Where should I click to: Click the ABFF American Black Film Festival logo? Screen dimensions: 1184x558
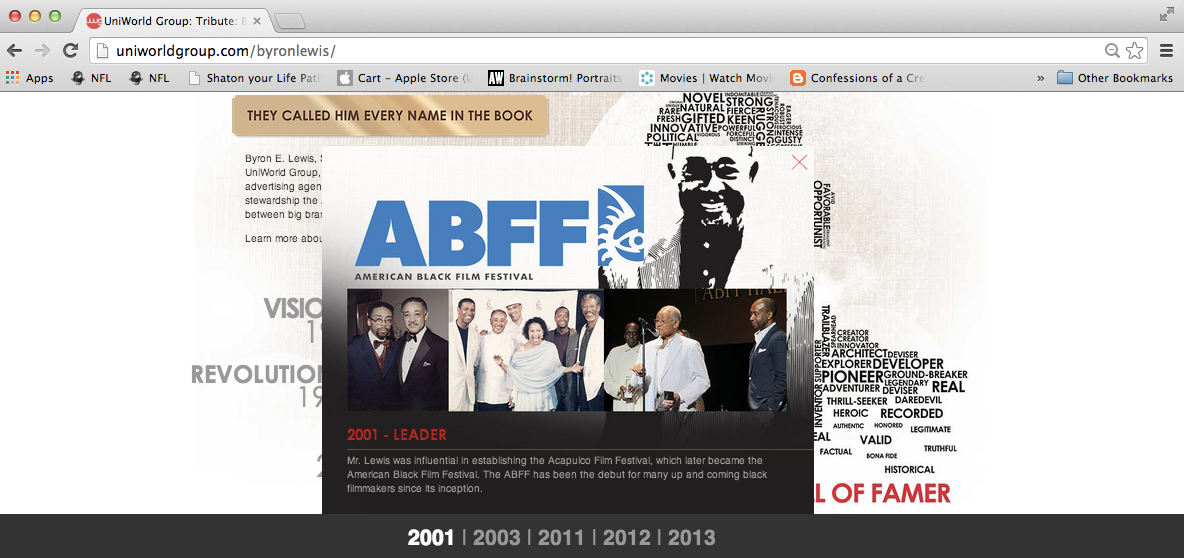click(x=499, y=235)
